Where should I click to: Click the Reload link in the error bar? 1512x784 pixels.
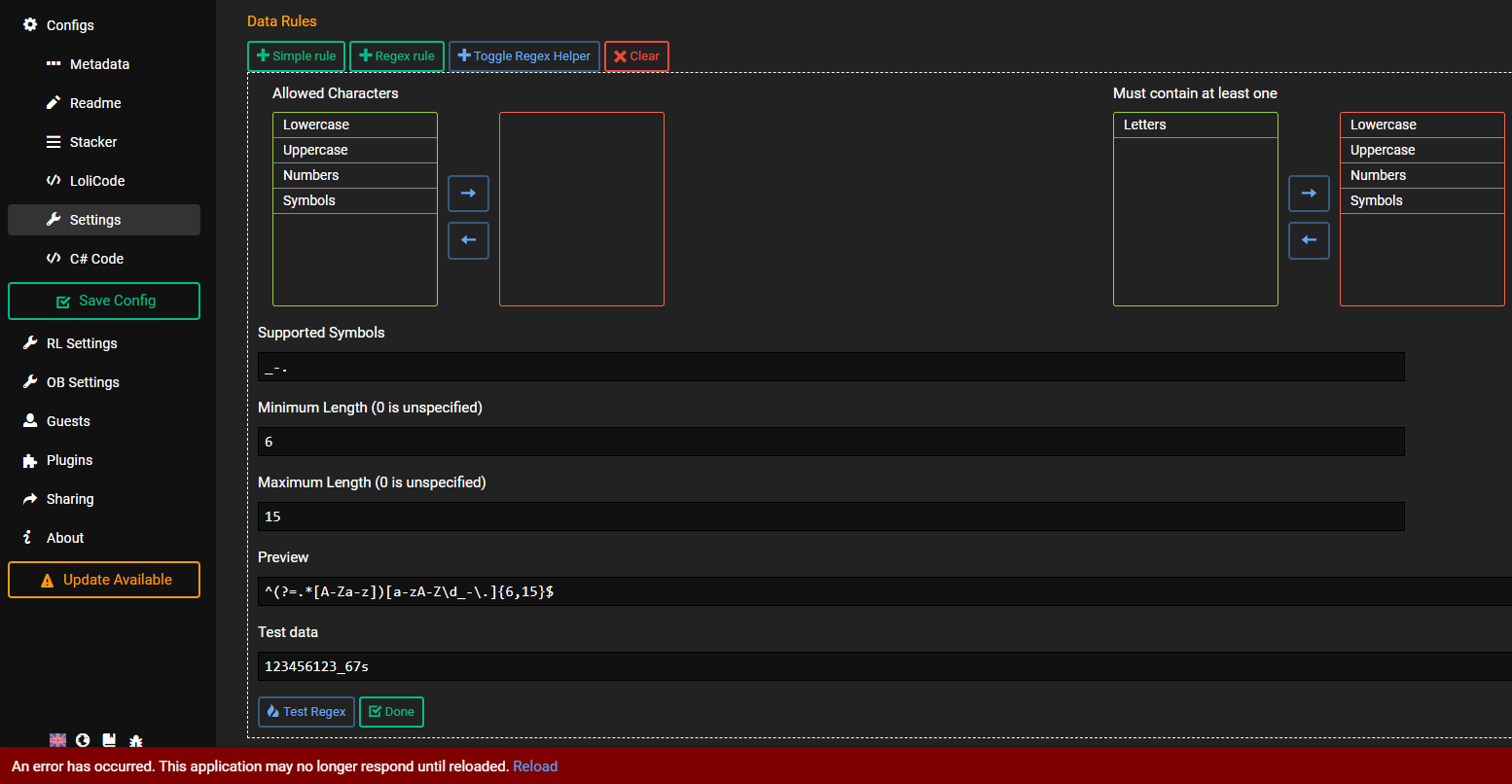[x=534, y=766]
